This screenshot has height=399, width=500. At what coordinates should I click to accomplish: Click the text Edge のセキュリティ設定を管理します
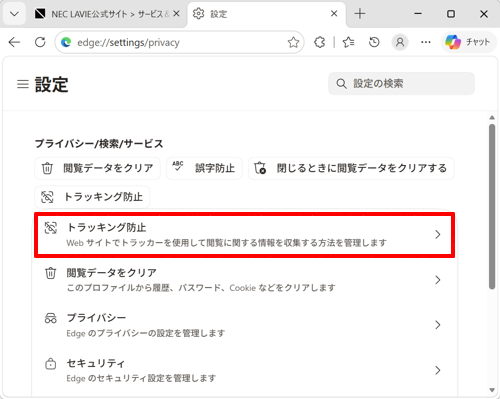pyautogui.click(x=141, y=378)
